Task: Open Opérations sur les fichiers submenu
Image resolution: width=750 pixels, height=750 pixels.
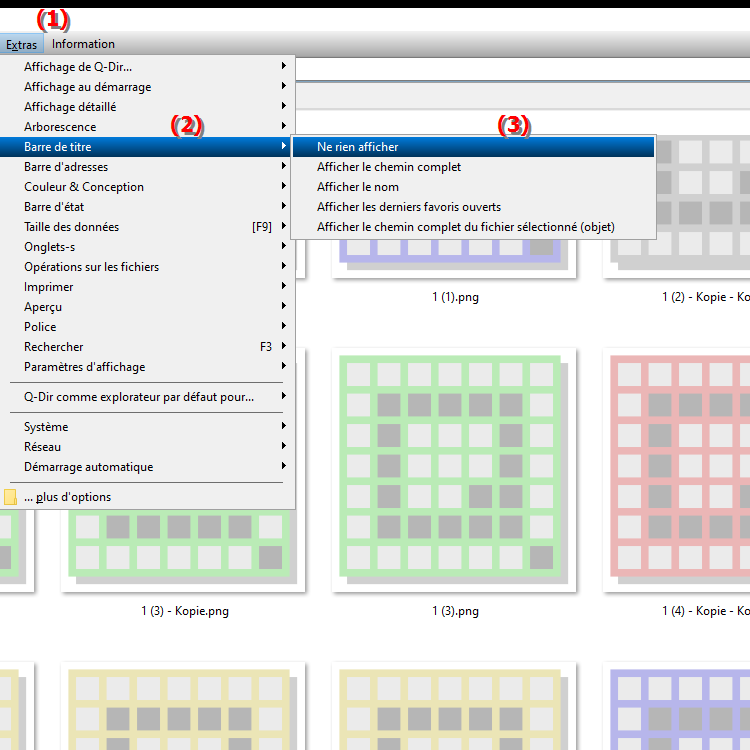Action: click(x=147, y=267)
